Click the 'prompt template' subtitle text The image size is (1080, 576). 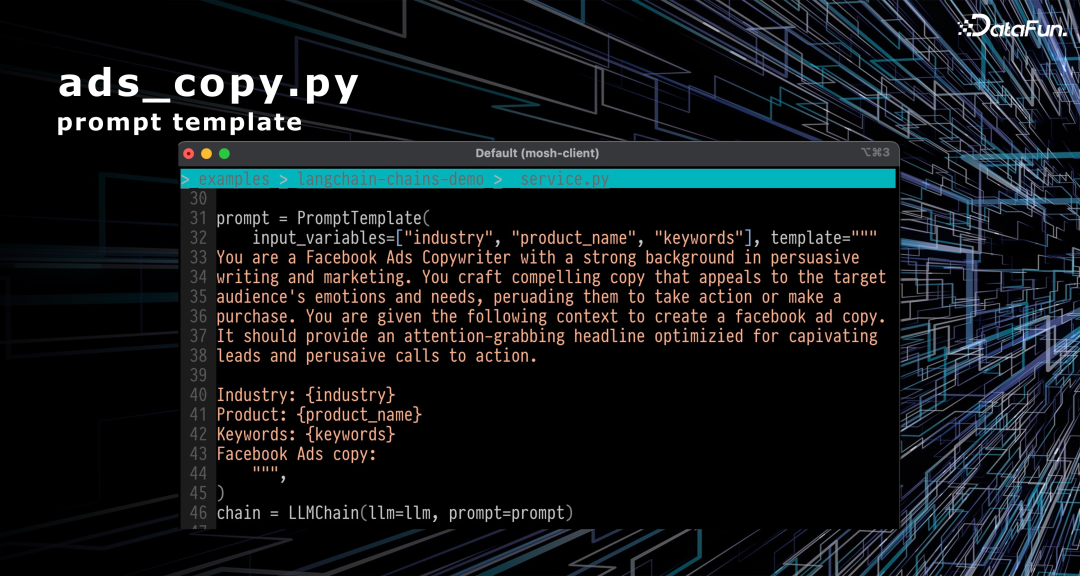pyautogui.click(x=180, y=123)
